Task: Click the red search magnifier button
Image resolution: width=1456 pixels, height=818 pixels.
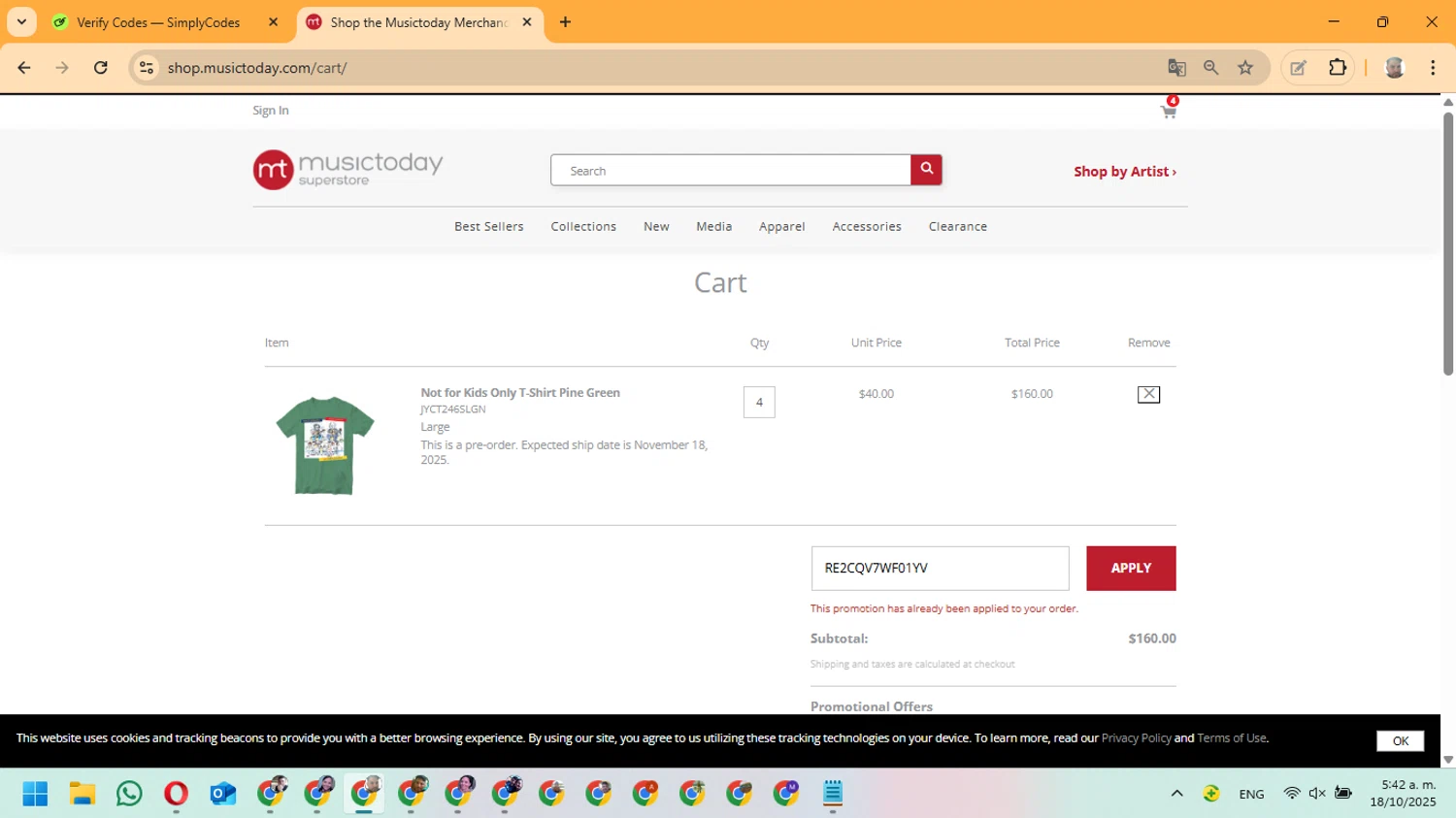Action: coord(926,170)
